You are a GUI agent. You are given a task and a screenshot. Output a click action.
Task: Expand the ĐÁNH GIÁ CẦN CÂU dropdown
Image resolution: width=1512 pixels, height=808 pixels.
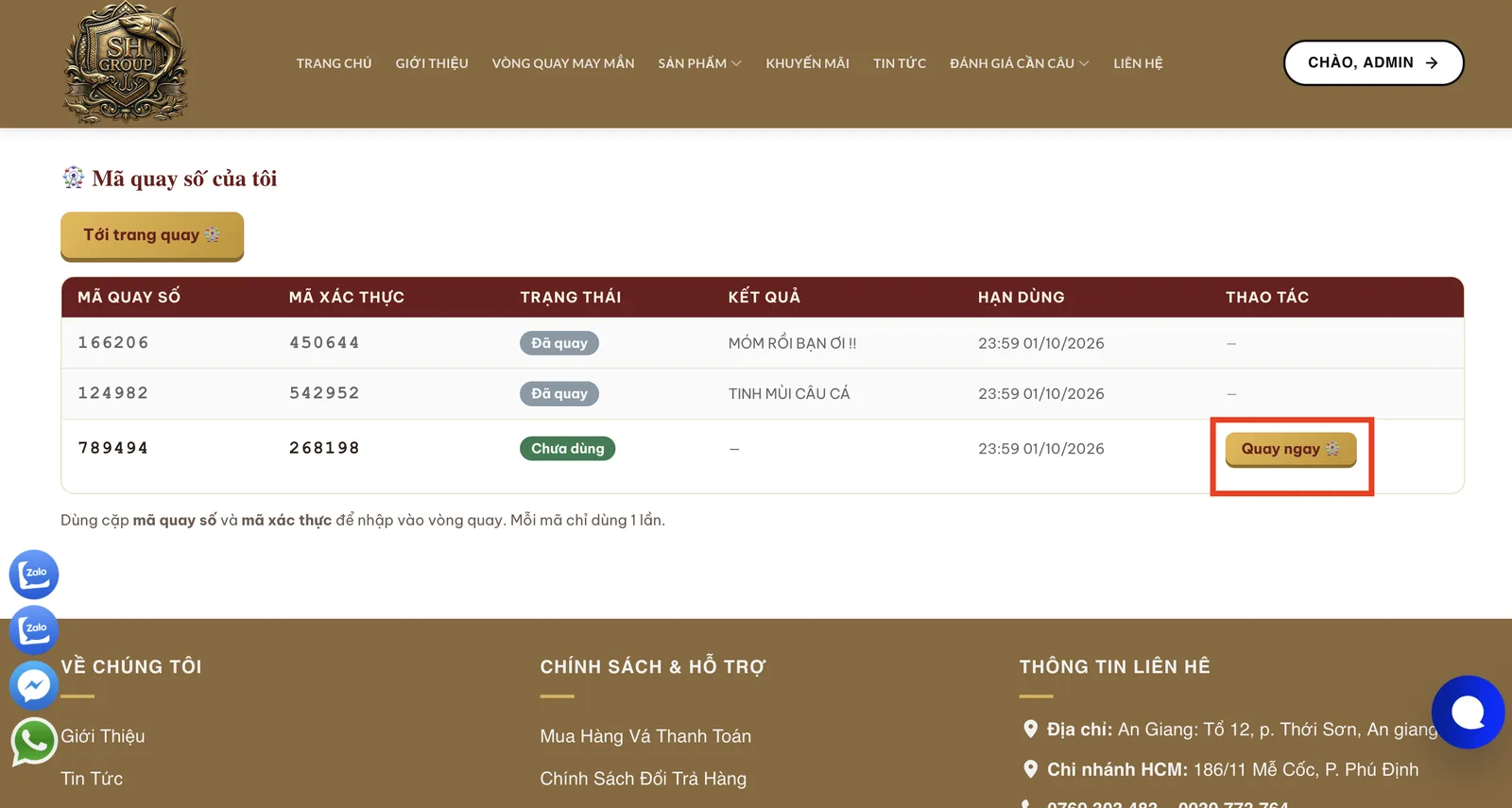pos(1019,63)
